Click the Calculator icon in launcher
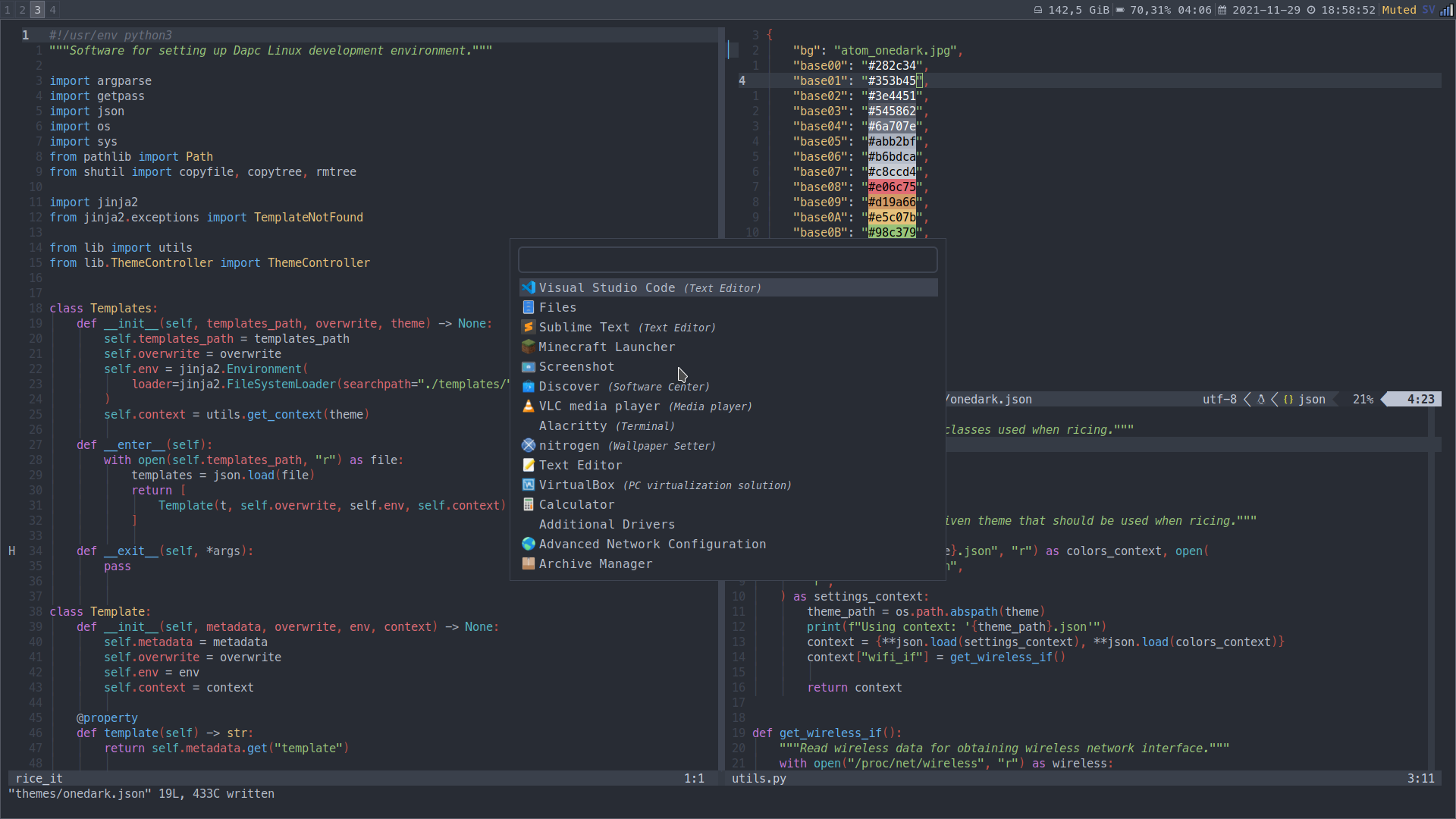The height and width of the screenshot is (819, 1456). (529, 504)
